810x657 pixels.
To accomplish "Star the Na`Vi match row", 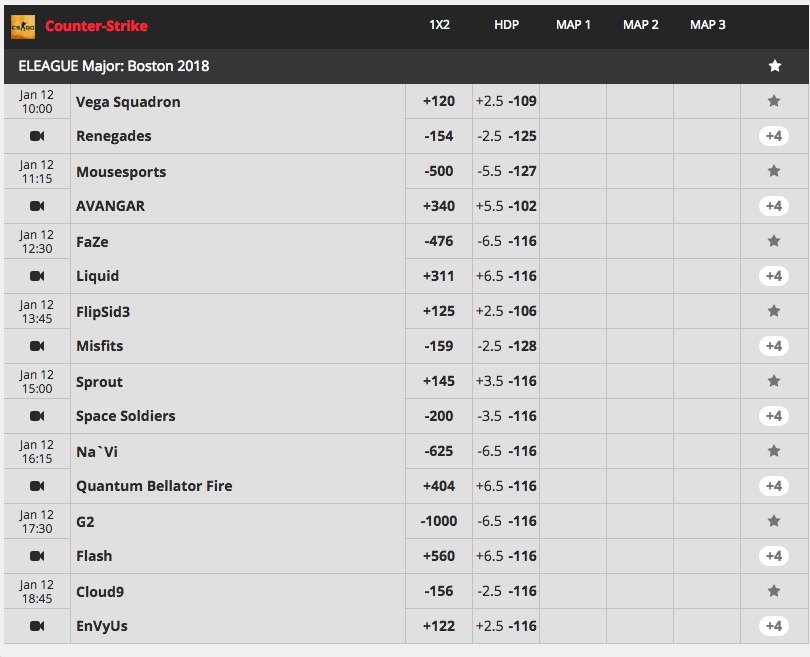I will pyautogui.click(x=774, y=451).
